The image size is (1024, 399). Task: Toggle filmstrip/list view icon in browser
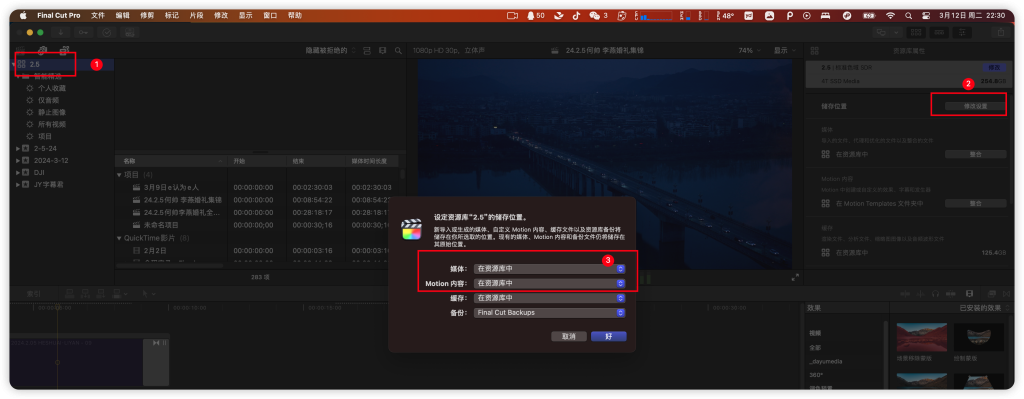pos(367,50)
